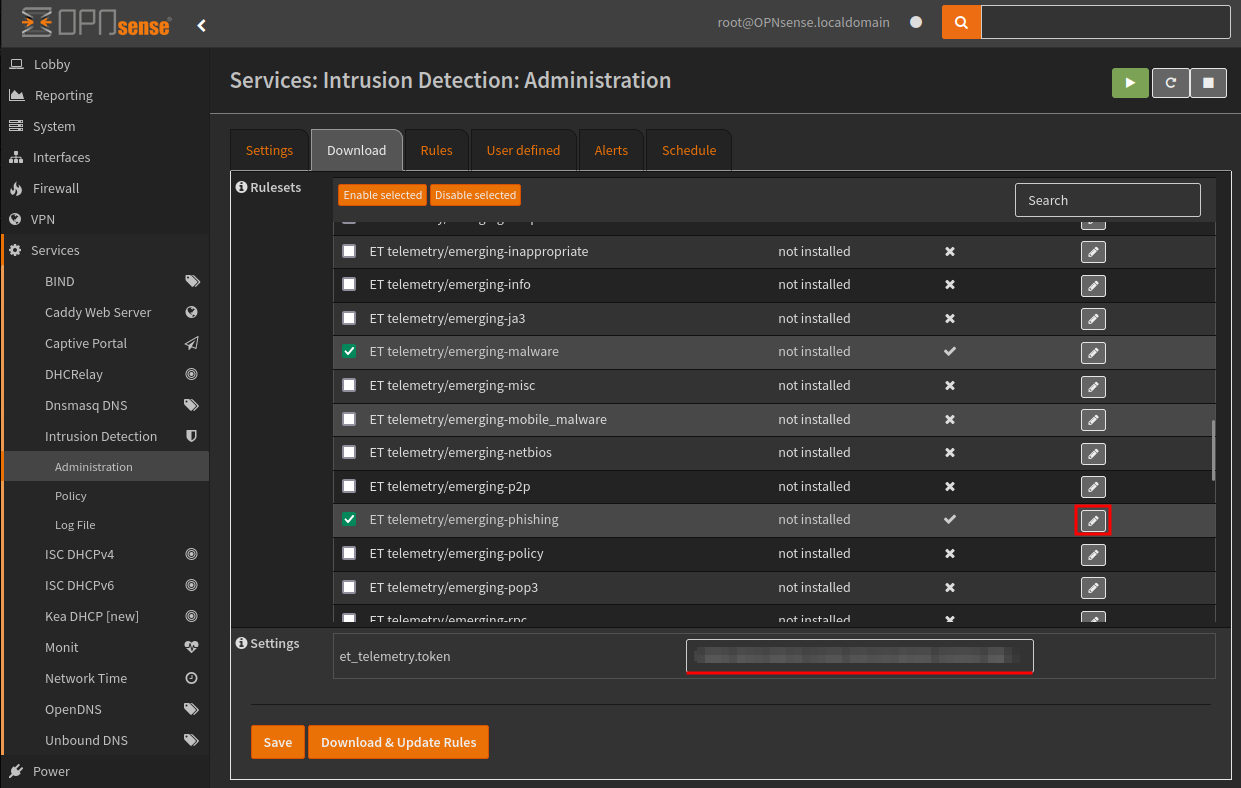Image resolution: width=1241 pixels, height=788 pixels.
Task: Click Enable selected button
Action: (382, 195)
